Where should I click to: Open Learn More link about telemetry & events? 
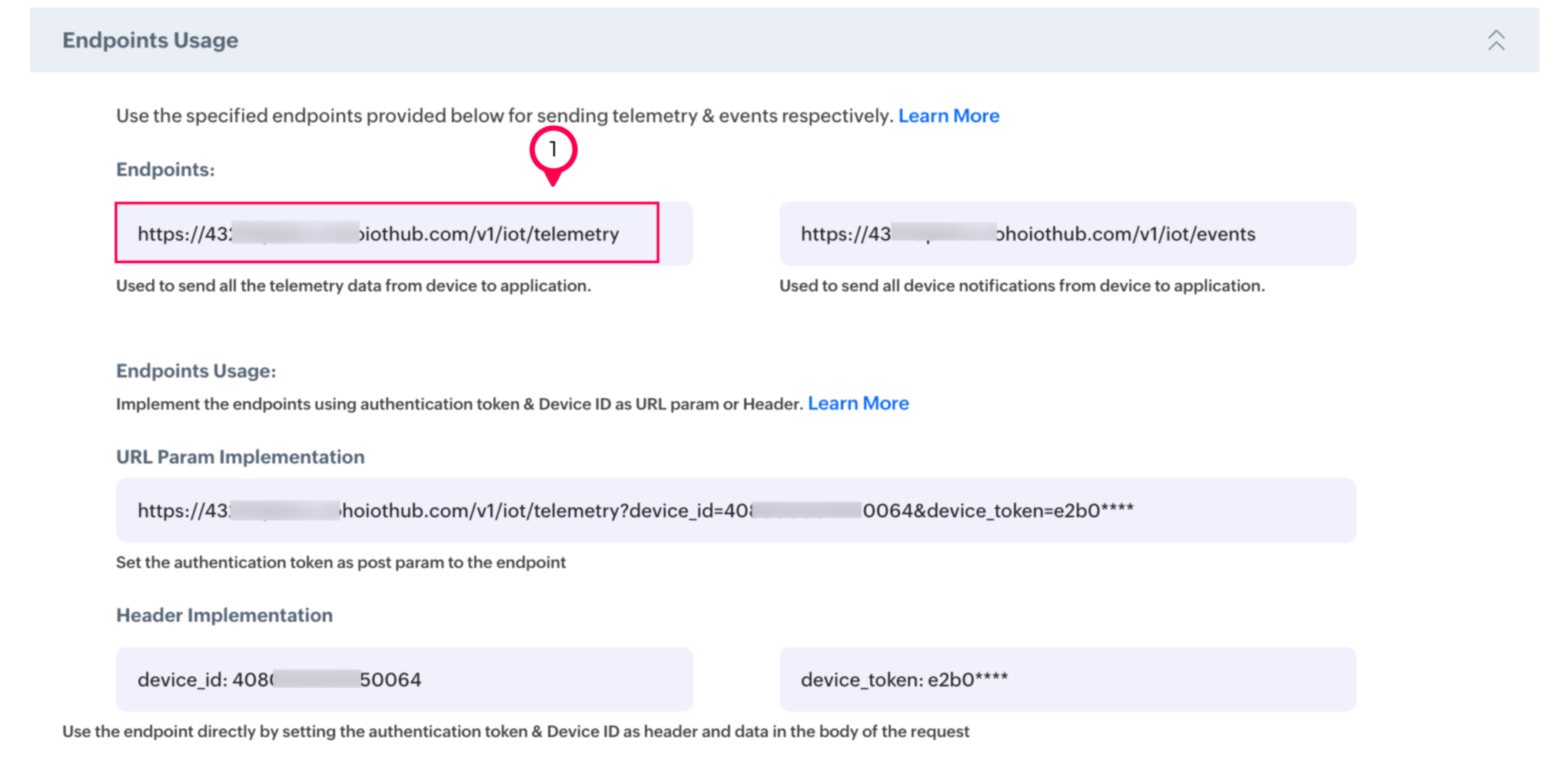pyautogui.click(x=948, y=116)
